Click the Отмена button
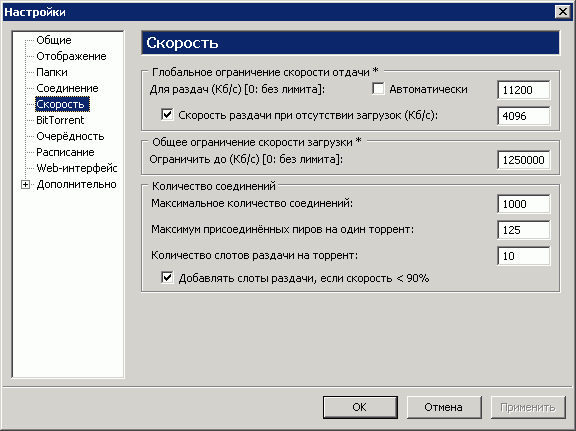 click(x=444, y=407)
